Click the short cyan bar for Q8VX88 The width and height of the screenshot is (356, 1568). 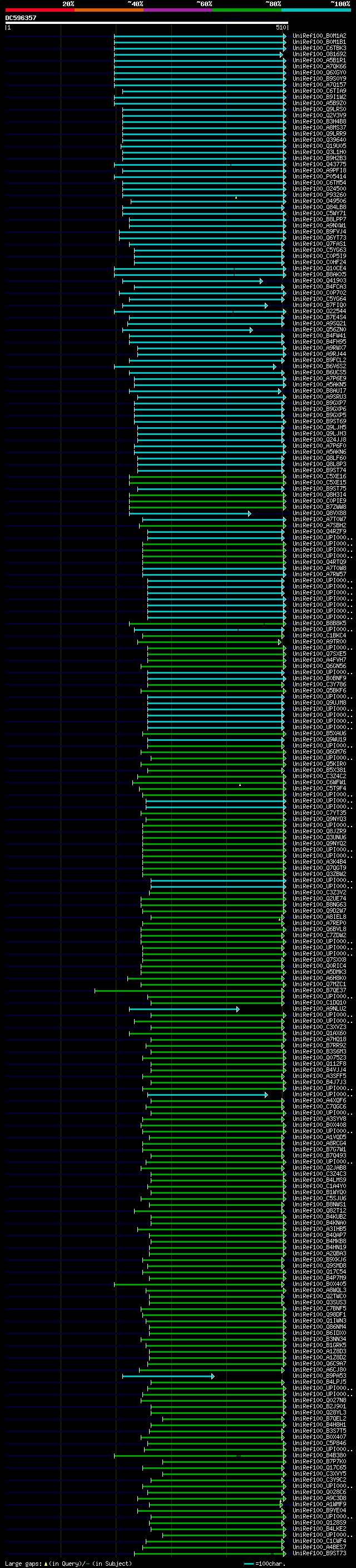coord(190,514)
